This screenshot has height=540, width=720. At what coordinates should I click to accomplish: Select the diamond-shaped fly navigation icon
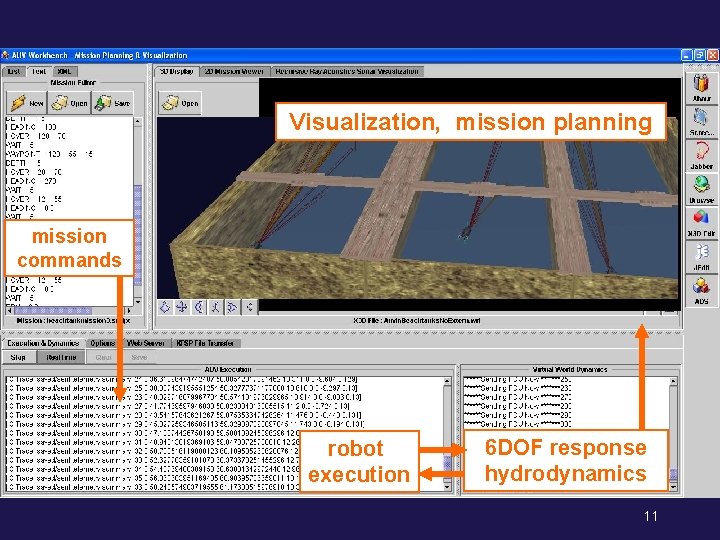coord(165,307)
